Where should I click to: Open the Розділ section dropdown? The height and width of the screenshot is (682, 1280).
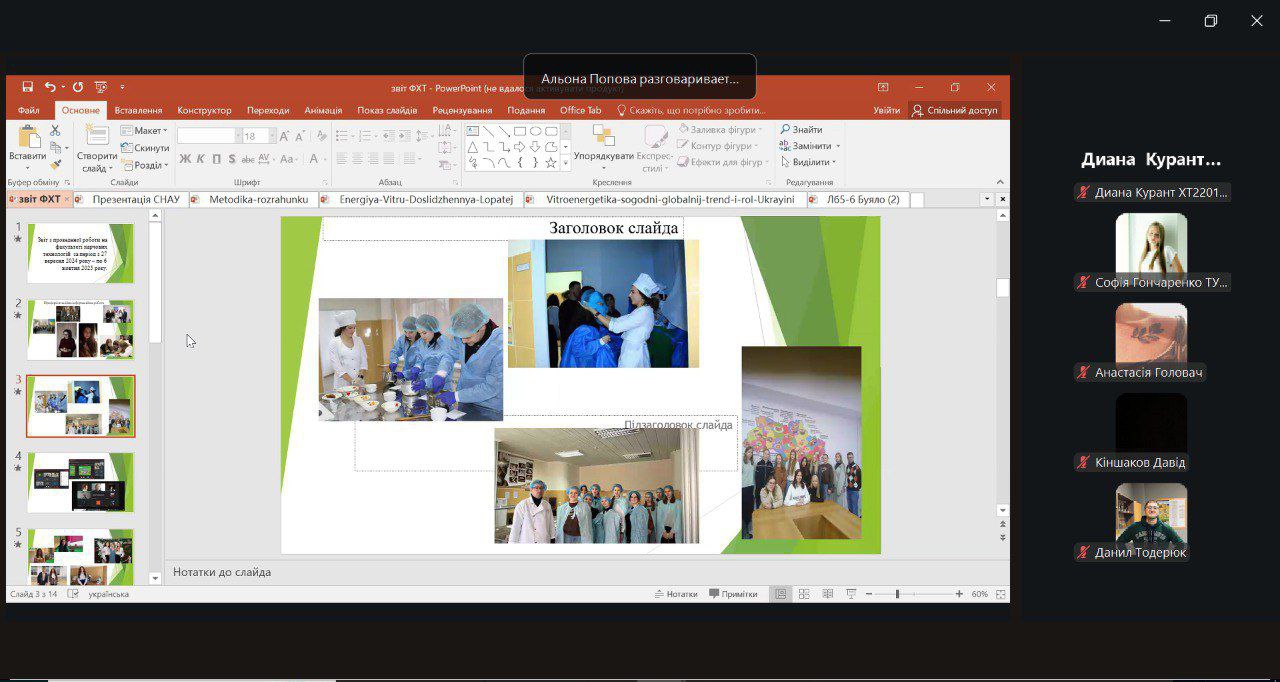(x=143, y=166)
